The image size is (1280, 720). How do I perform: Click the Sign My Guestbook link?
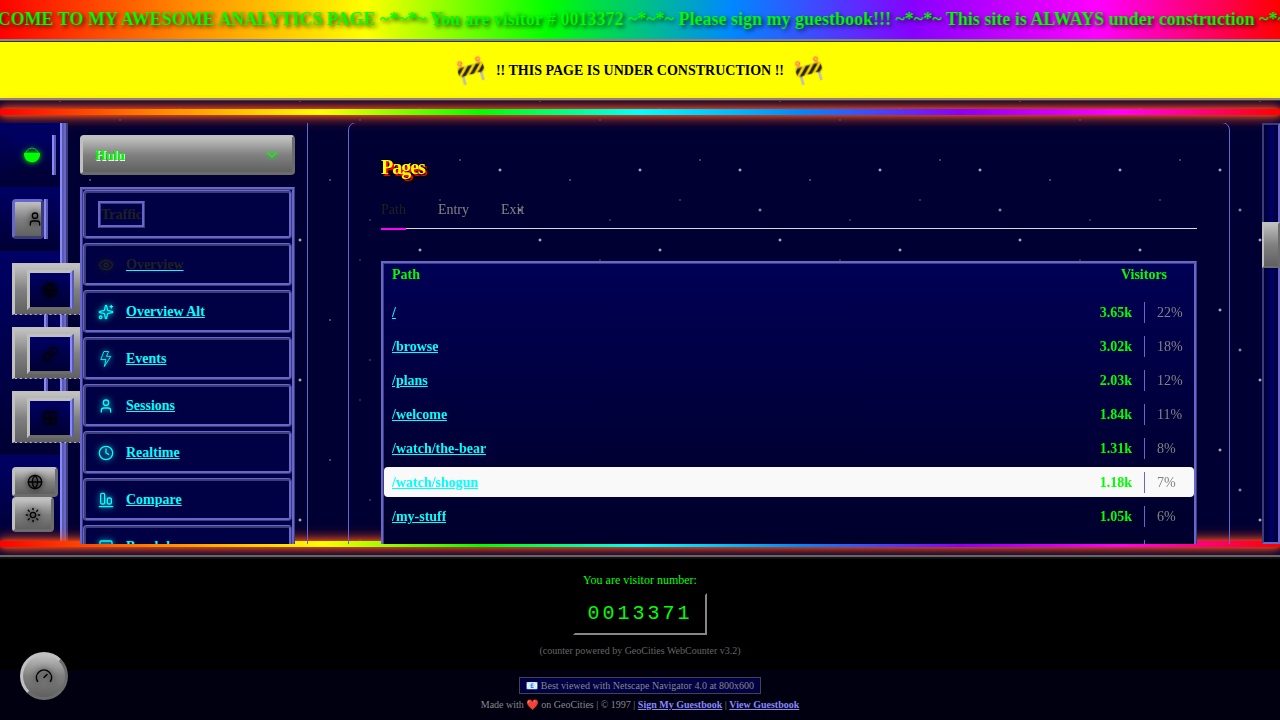pos(679,705)
